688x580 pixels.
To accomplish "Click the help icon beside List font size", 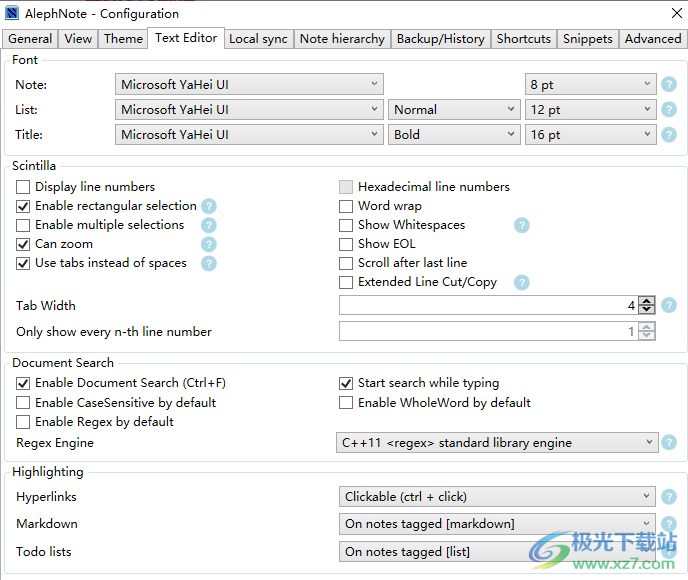I will (669, 110).
